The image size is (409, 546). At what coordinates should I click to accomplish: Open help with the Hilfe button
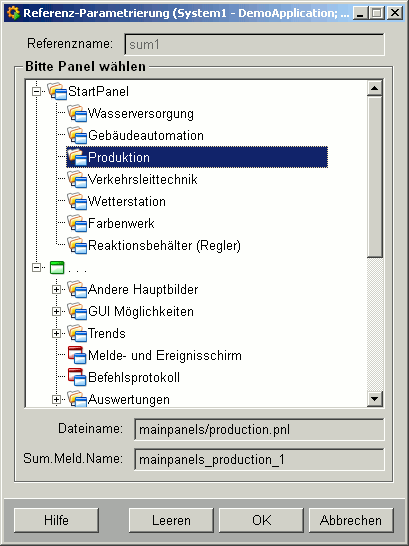[56, 520]
